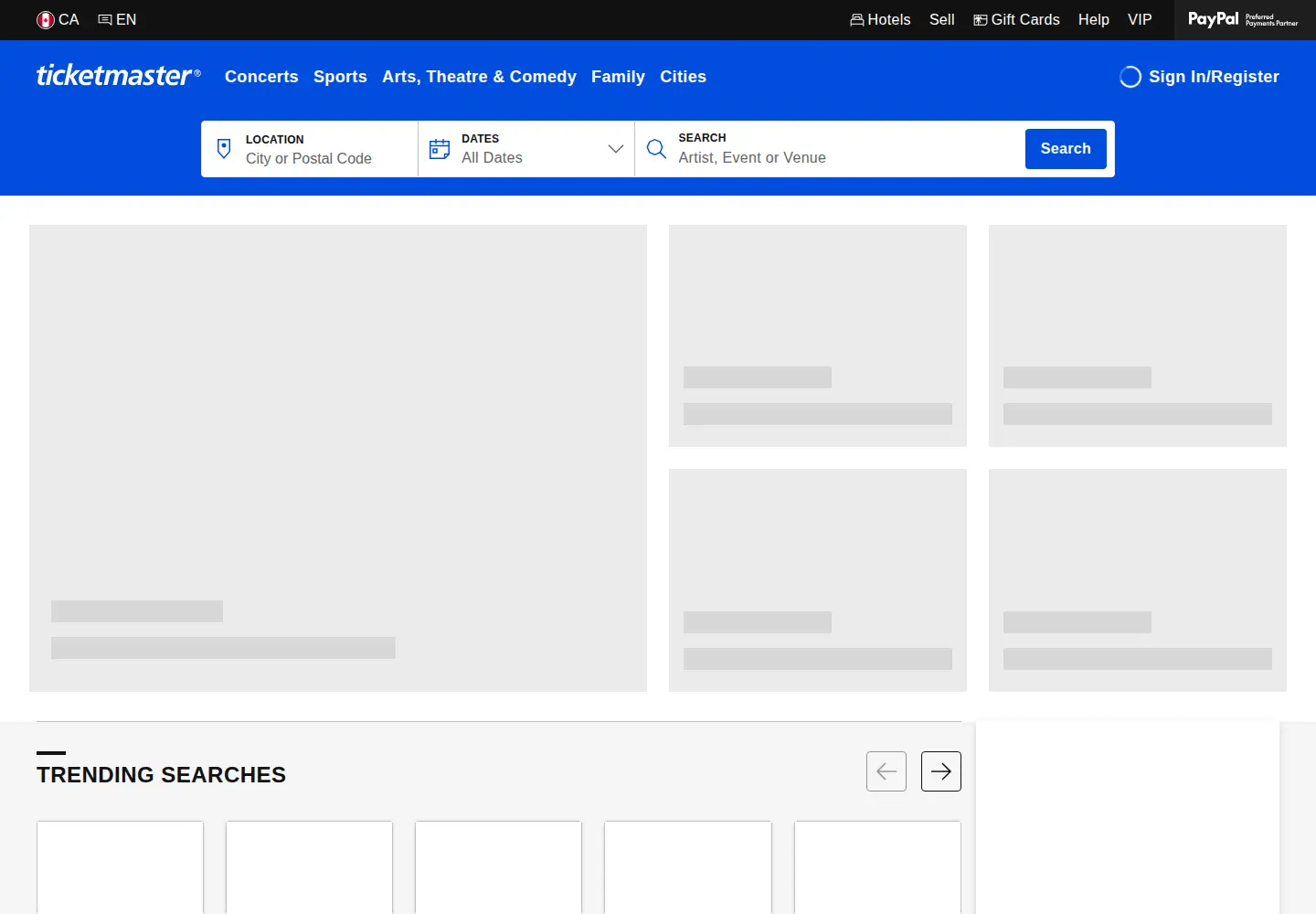Image resolution: width=1316 pixels, height=914 pixels.
Task: Open the EN language selector
Action: click(x=117, y=20)
